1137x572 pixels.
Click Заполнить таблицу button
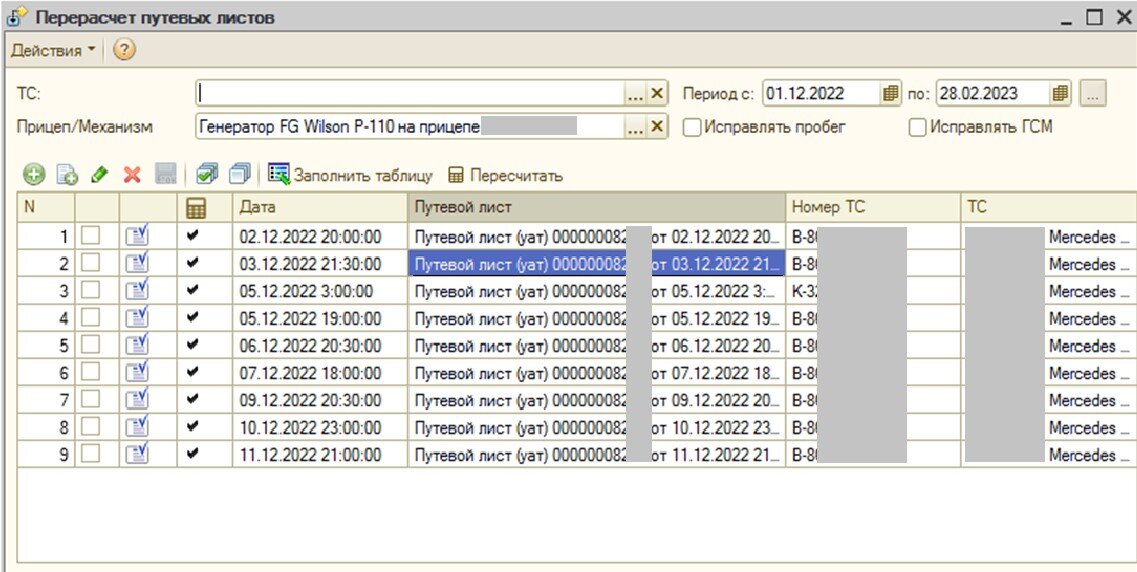click(x=350, y=175)
